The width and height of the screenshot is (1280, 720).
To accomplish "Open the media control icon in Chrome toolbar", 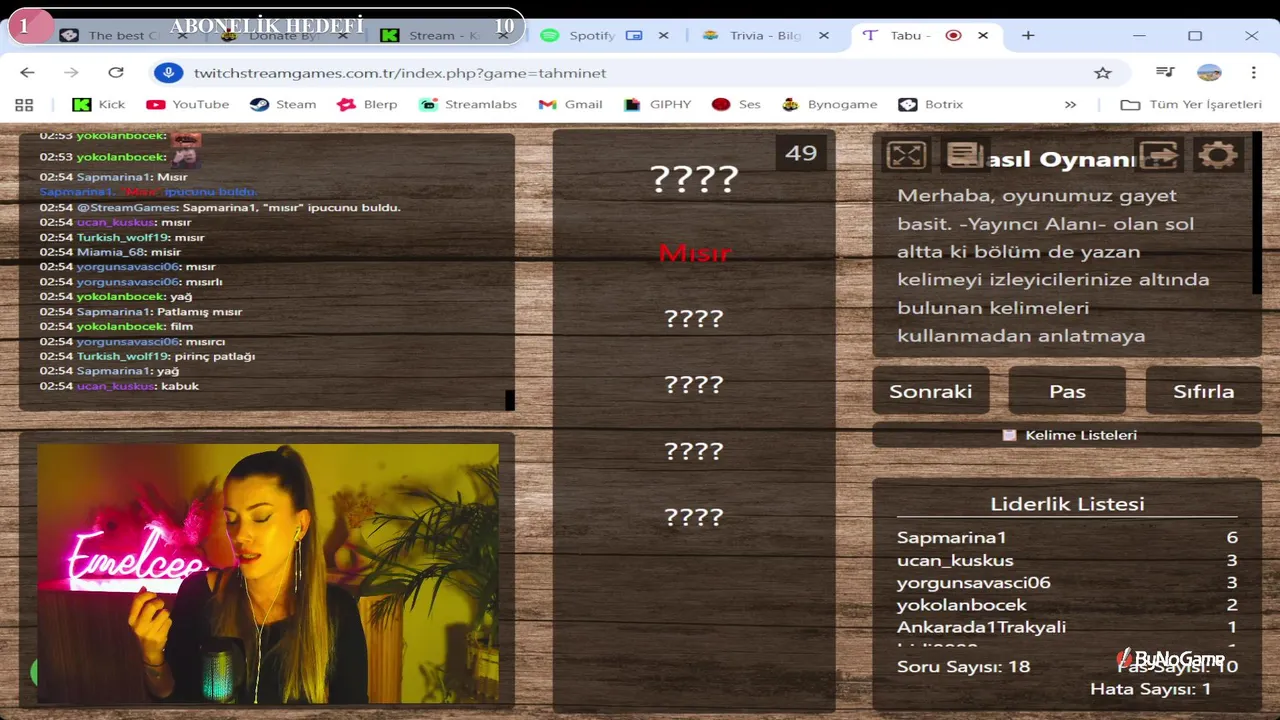I will pos(1165,72).
